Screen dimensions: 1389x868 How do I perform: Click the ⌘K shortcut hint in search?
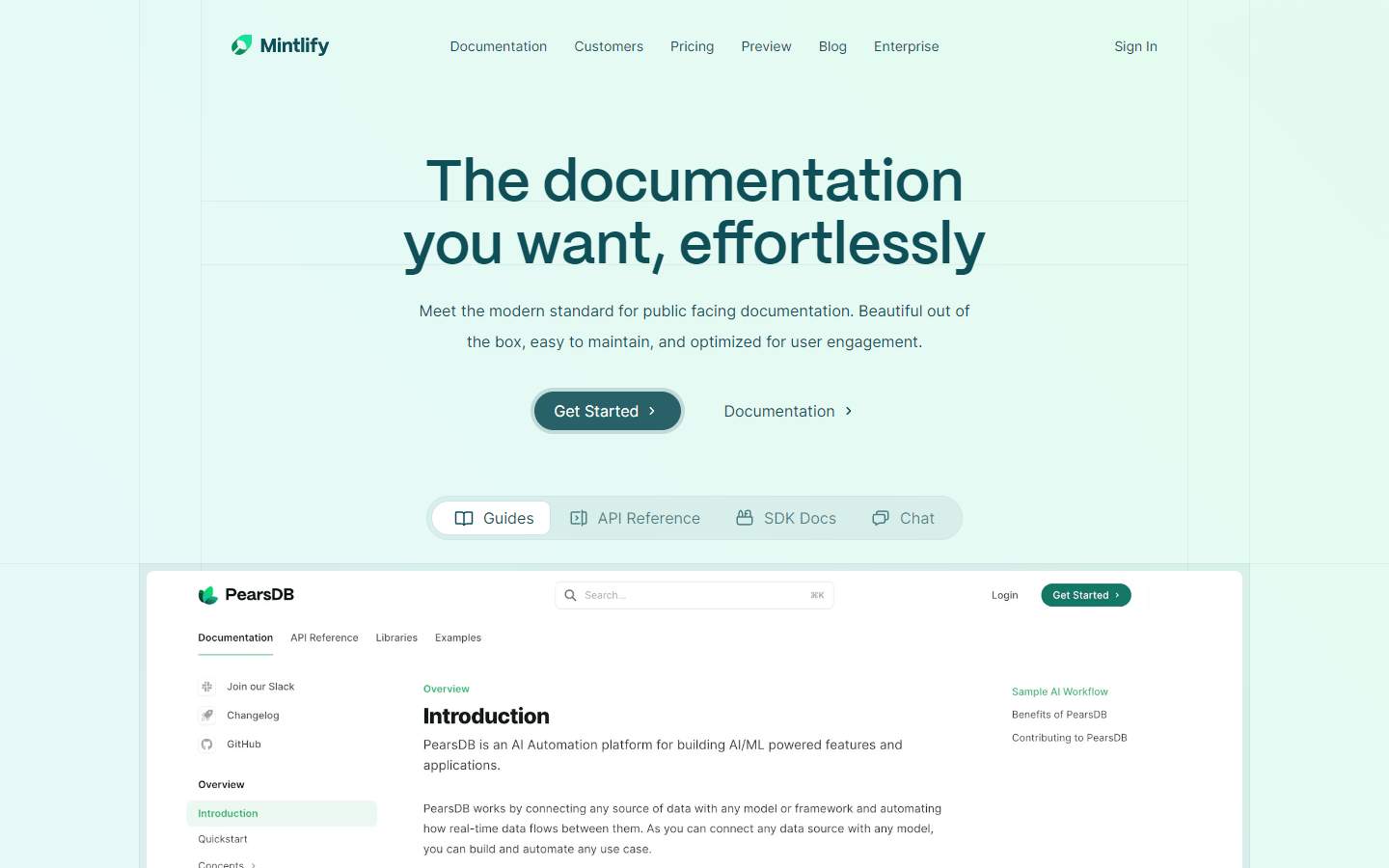click(x=817, y=595)
